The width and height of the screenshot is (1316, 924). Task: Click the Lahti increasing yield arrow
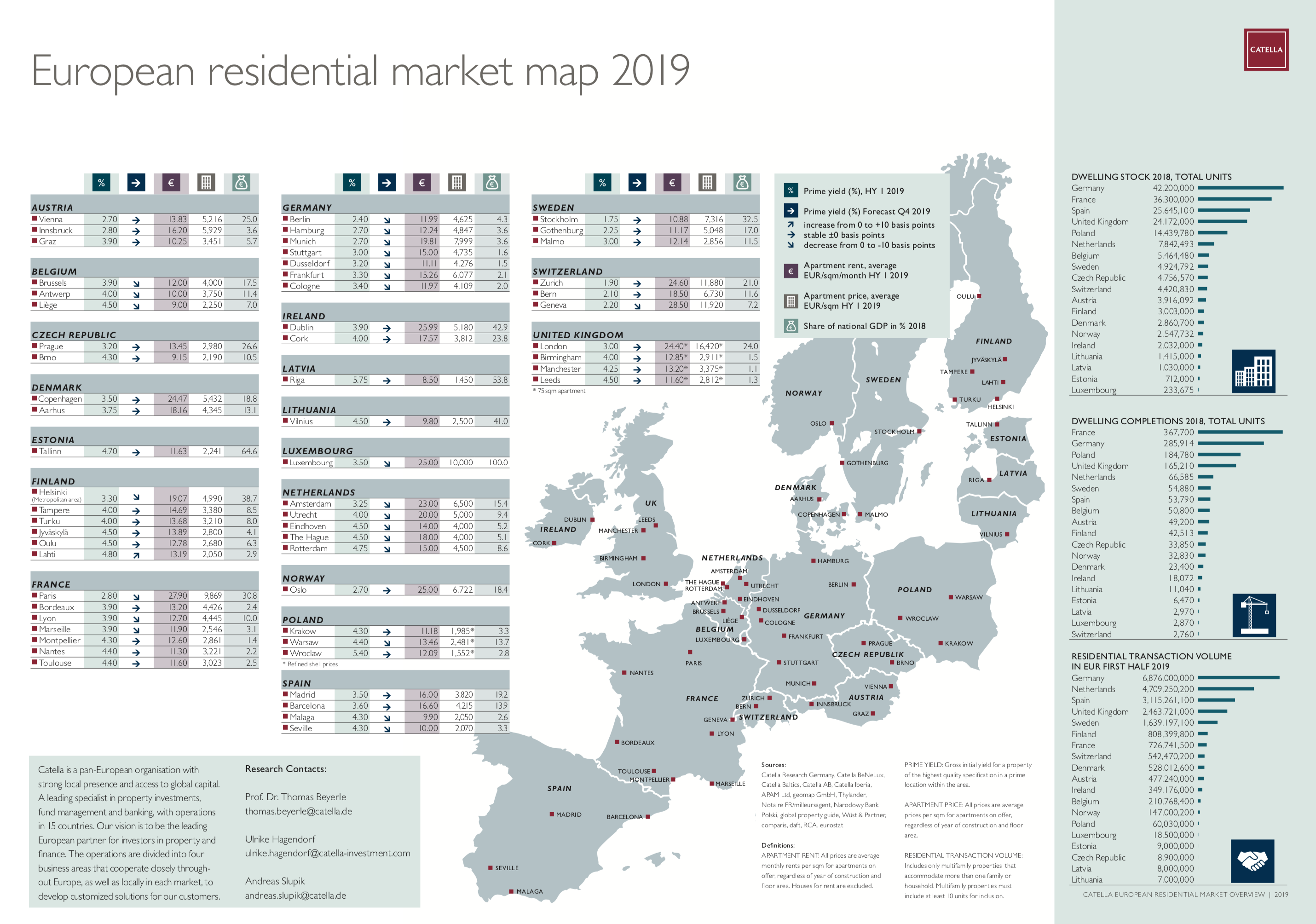136,555
